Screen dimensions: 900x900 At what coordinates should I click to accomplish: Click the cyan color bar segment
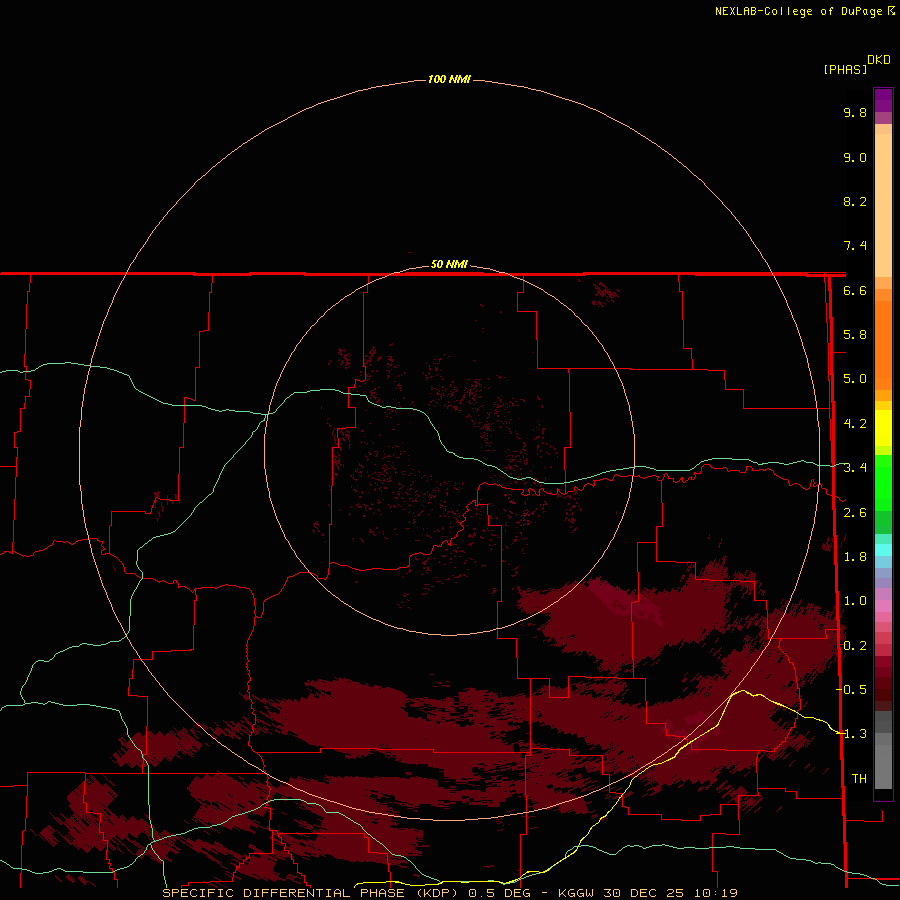coord(883,550)
